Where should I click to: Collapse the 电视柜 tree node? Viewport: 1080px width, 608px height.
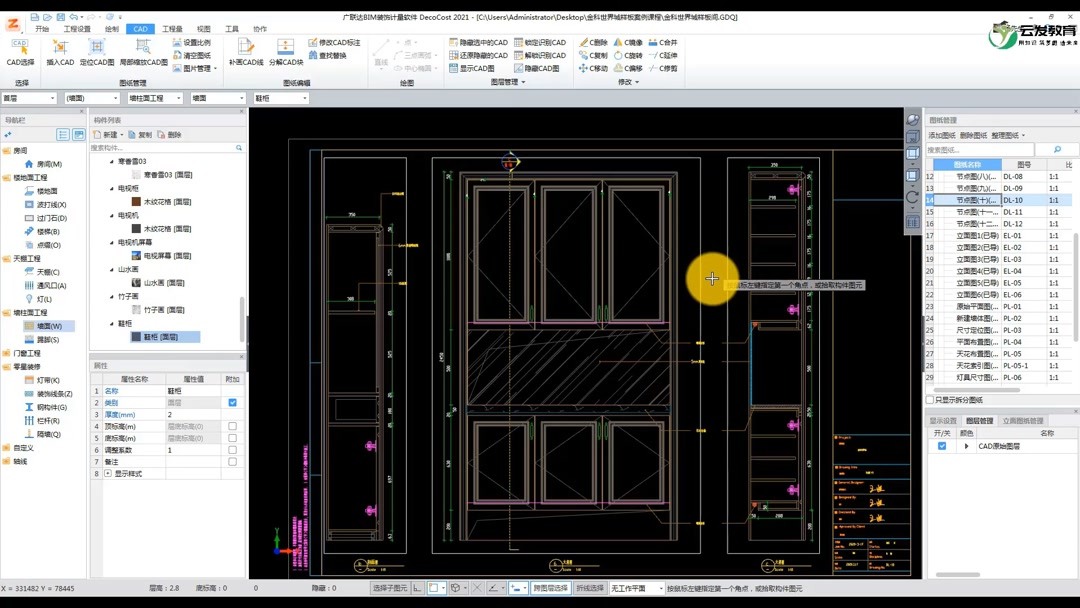(112, 188)
